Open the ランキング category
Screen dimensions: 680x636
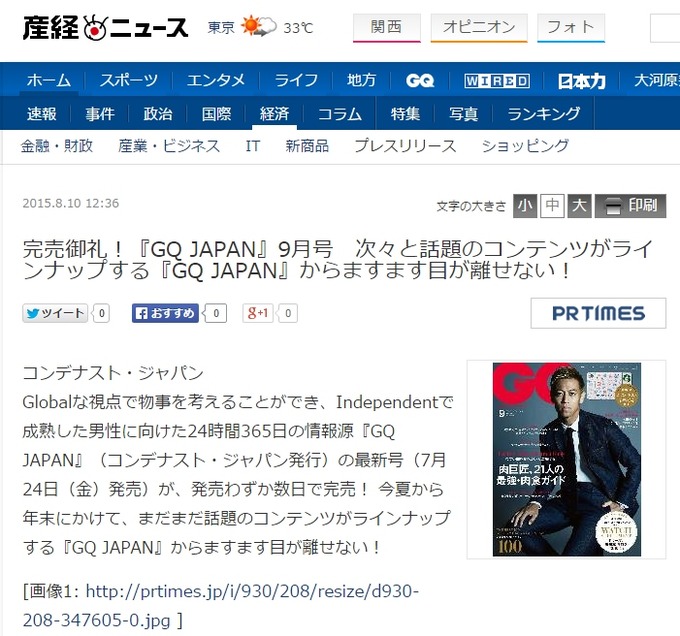tap(543, 114)
